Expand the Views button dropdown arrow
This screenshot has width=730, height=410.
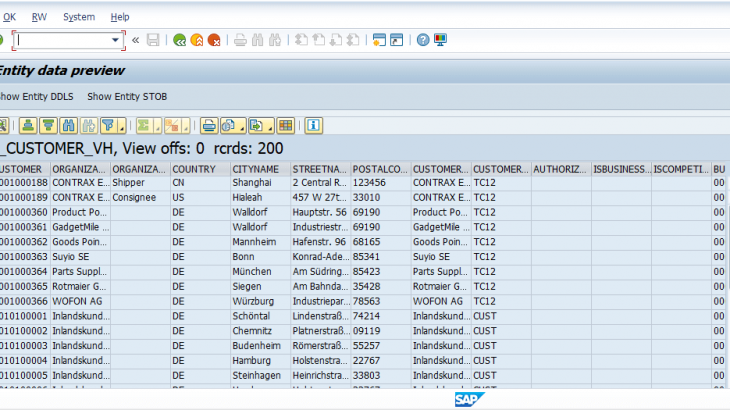242,126
